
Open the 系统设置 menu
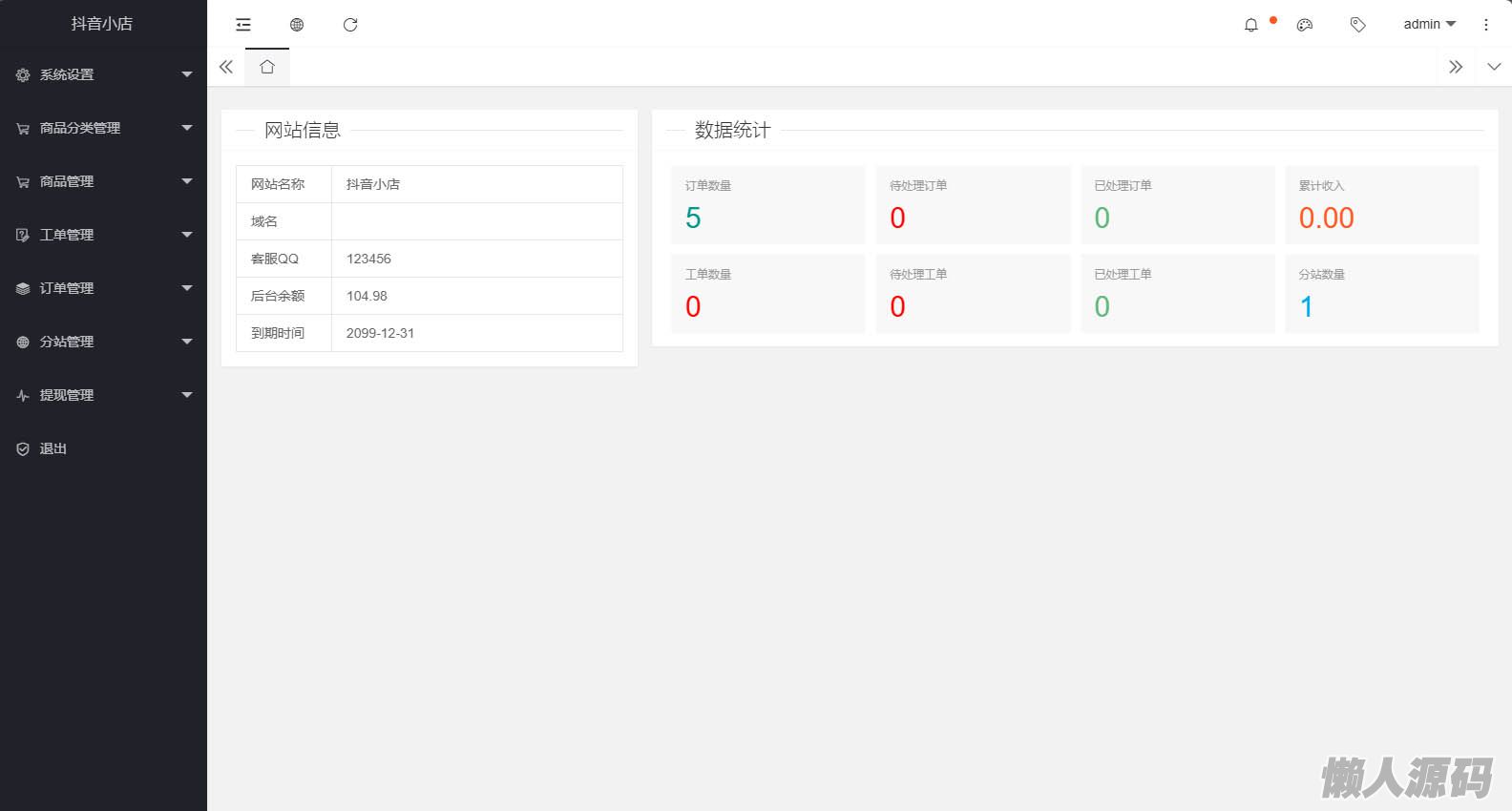point(103,74)
